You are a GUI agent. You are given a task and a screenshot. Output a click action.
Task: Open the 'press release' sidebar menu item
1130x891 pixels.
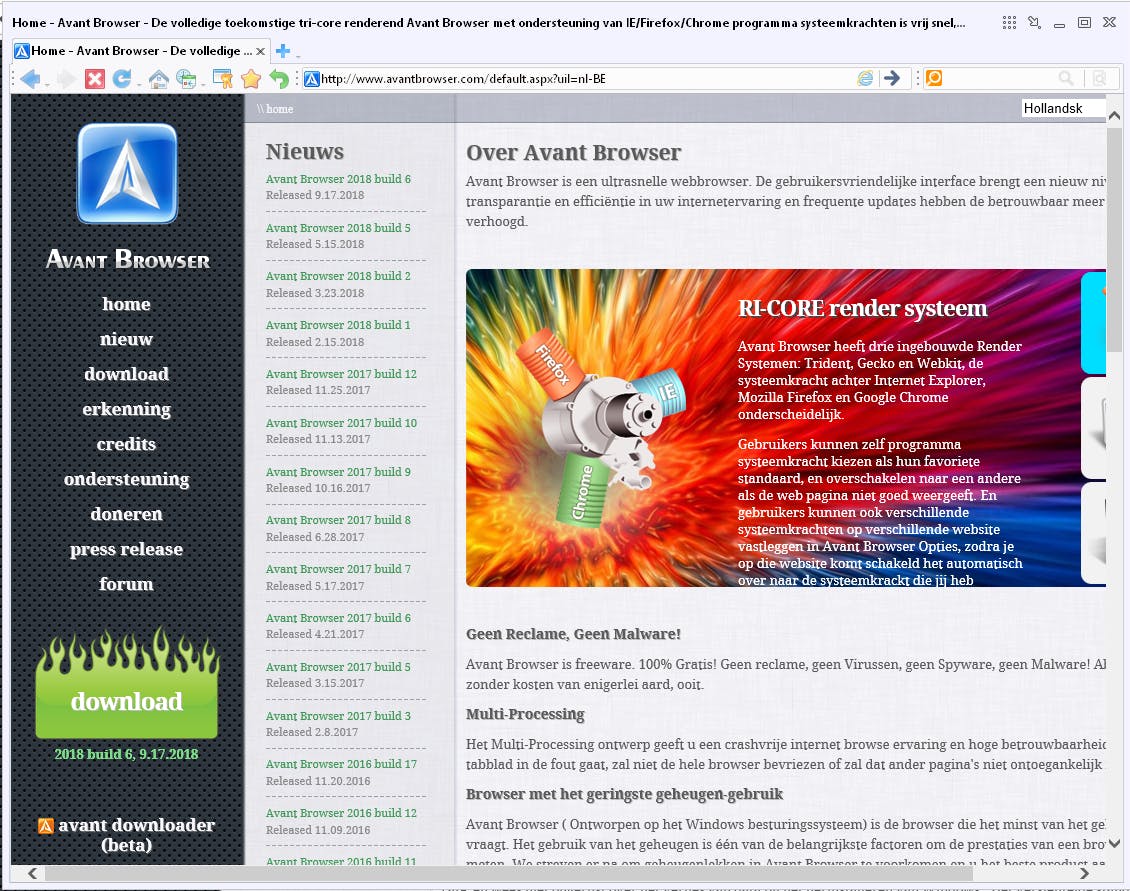pyautogui.click(x=126, y=549)
